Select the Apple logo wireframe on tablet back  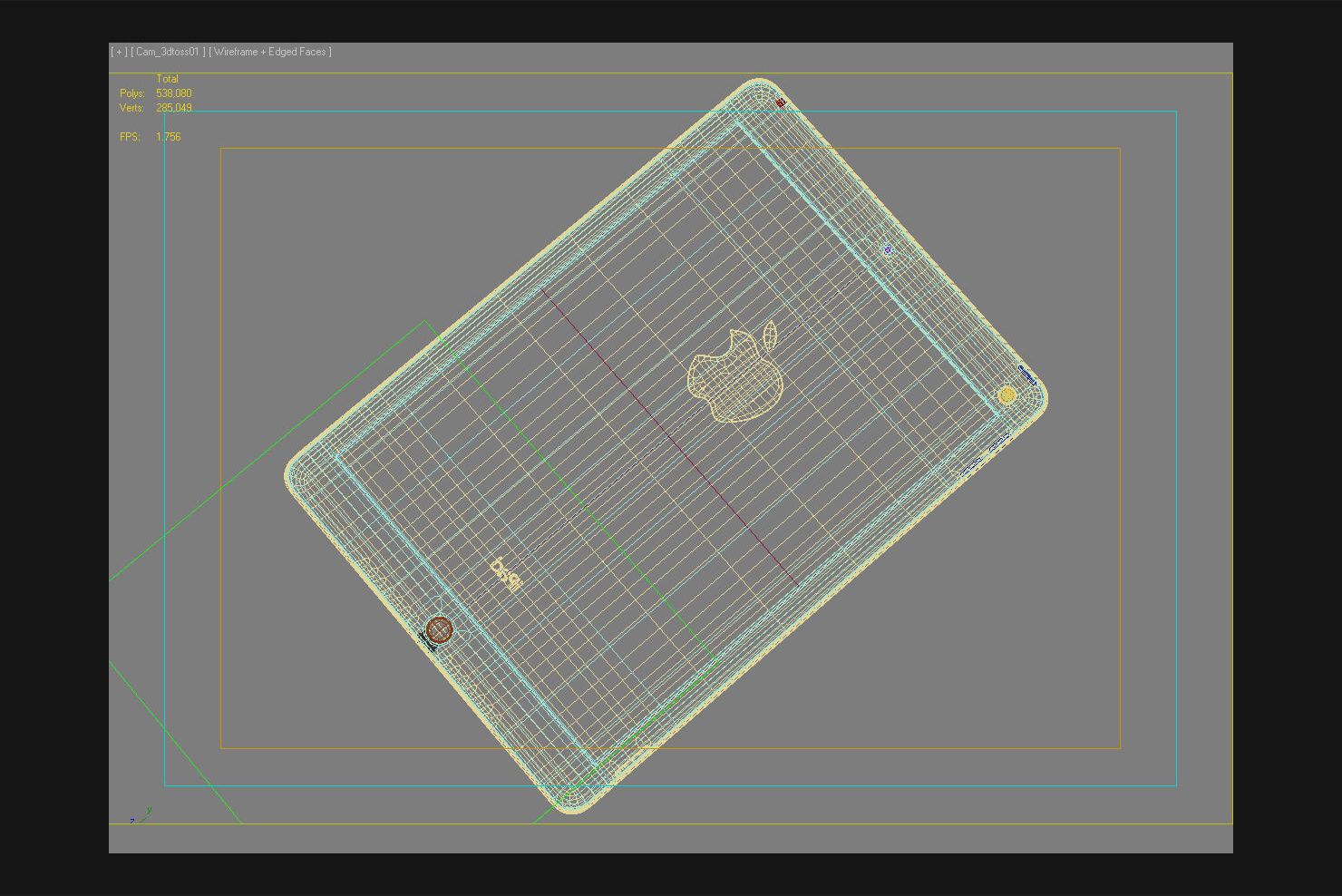coord(736,373)
